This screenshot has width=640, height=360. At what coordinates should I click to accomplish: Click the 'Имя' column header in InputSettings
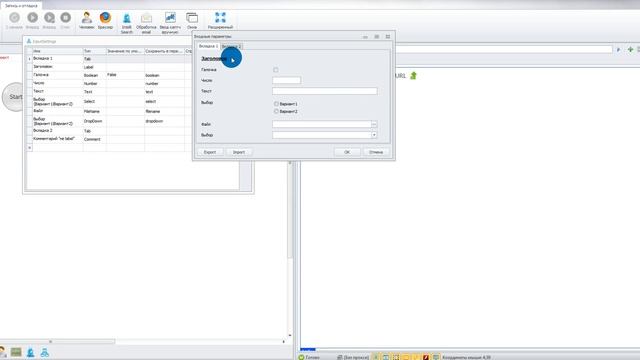(x=58, y=51)
